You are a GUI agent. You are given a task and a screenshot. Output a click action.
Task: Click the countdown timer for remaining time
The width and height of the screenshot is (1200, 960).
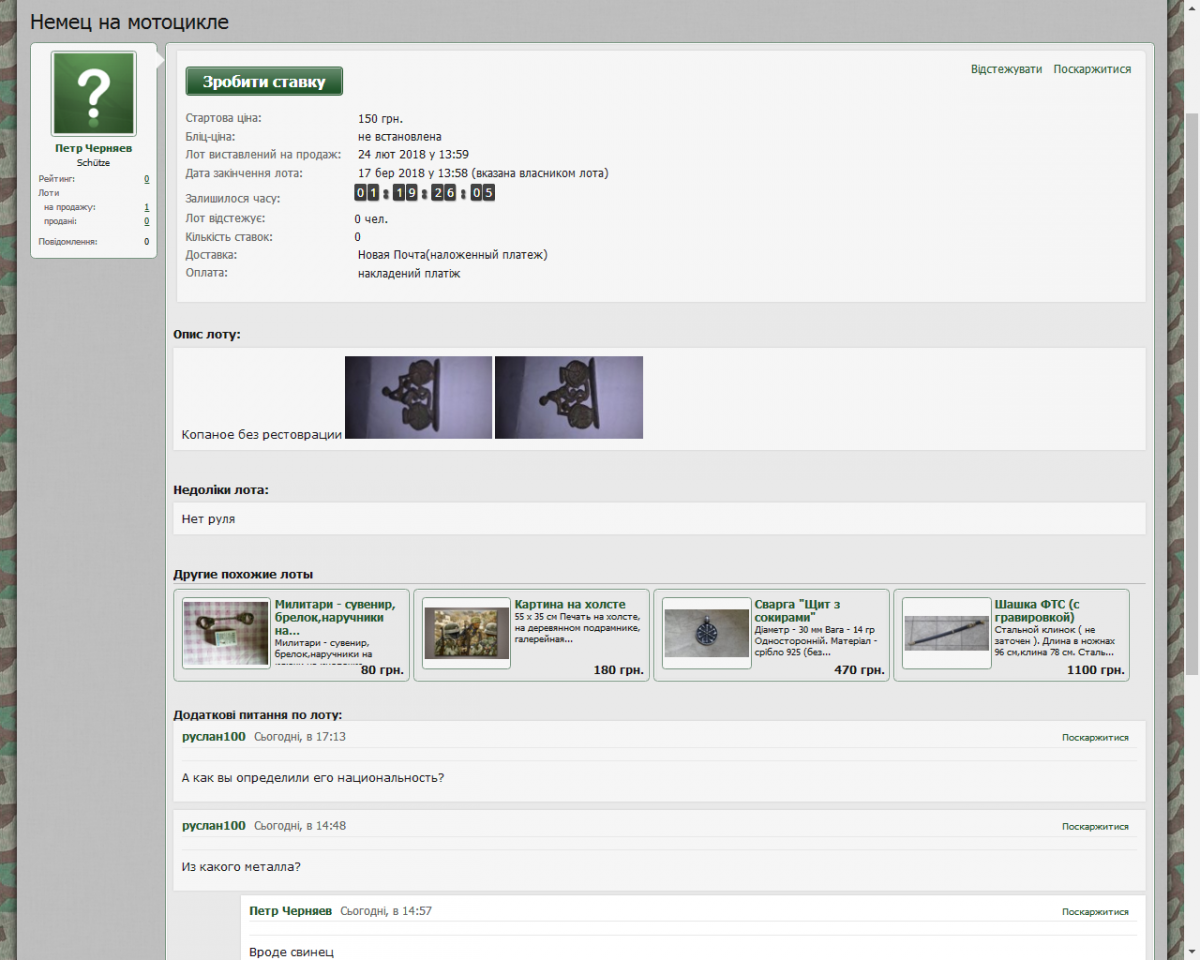coord(424,193)
